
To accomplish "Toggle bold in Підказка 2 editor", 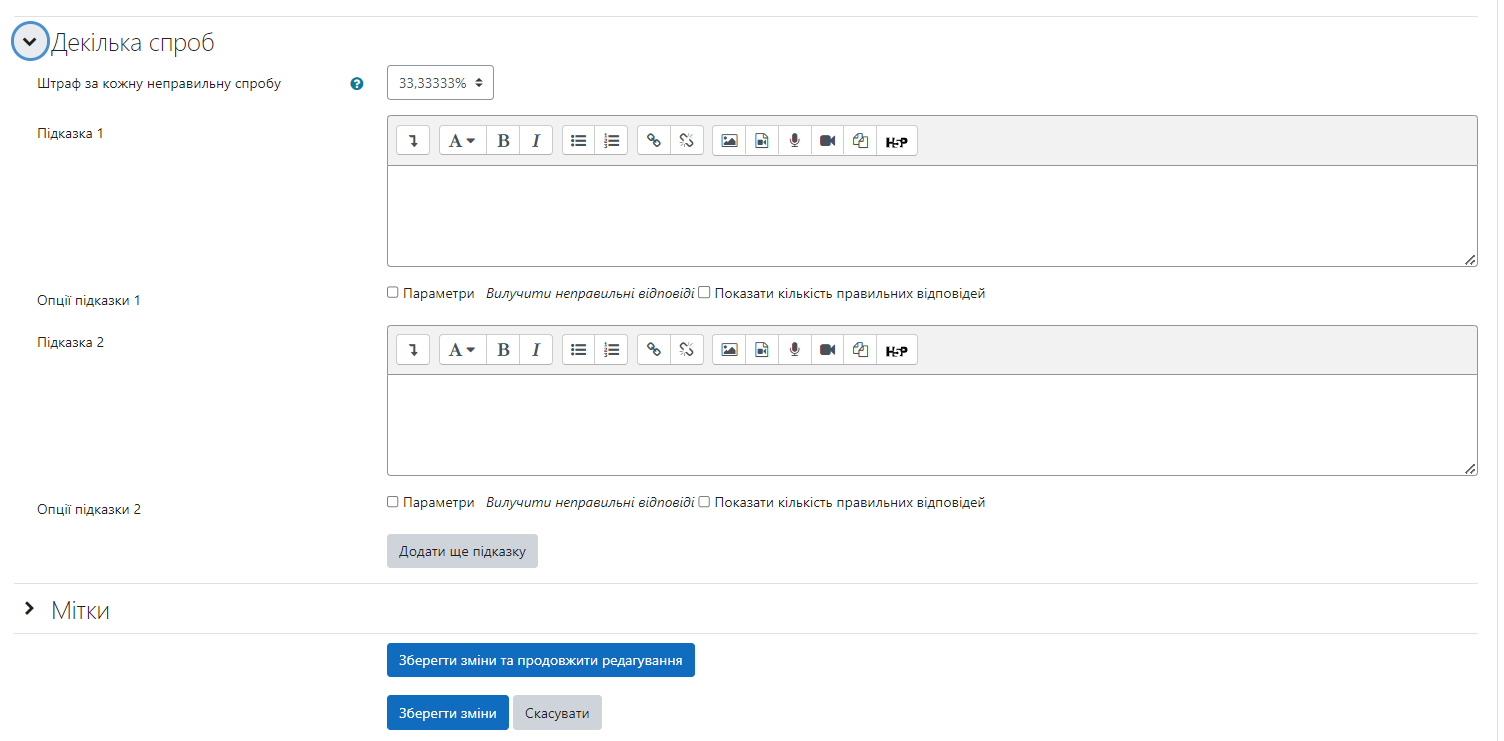I will (x=503, y=350).
